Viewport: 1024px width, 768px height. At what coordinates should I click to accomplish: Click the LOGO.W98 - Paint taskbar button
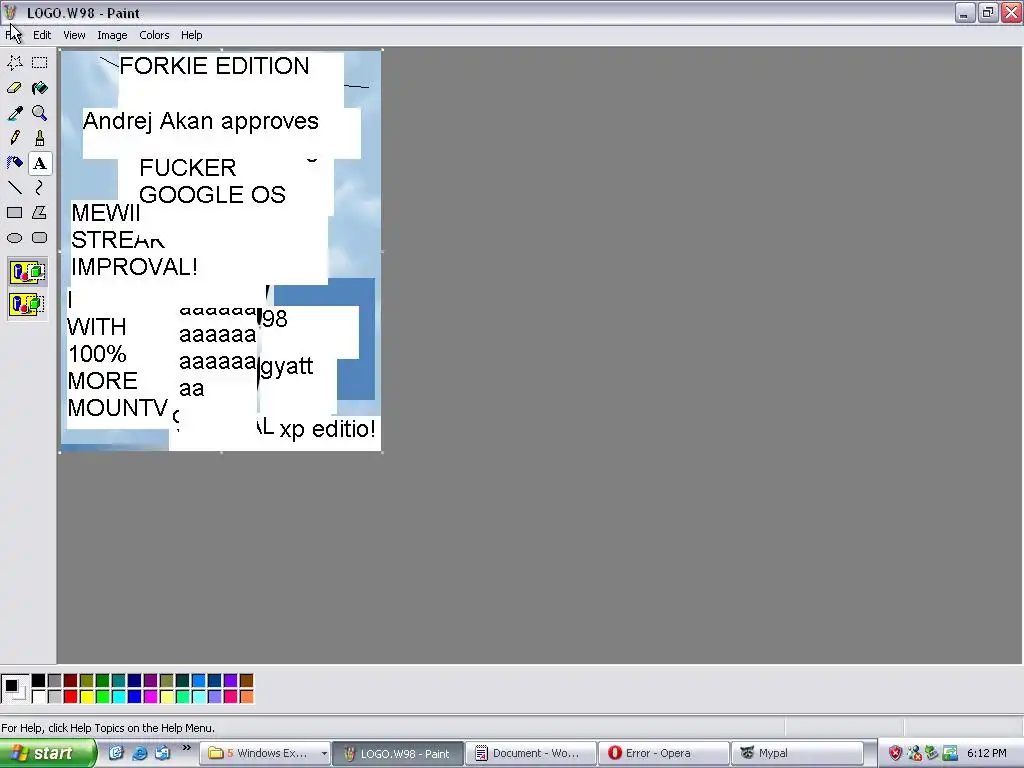[x=397, y=754]
